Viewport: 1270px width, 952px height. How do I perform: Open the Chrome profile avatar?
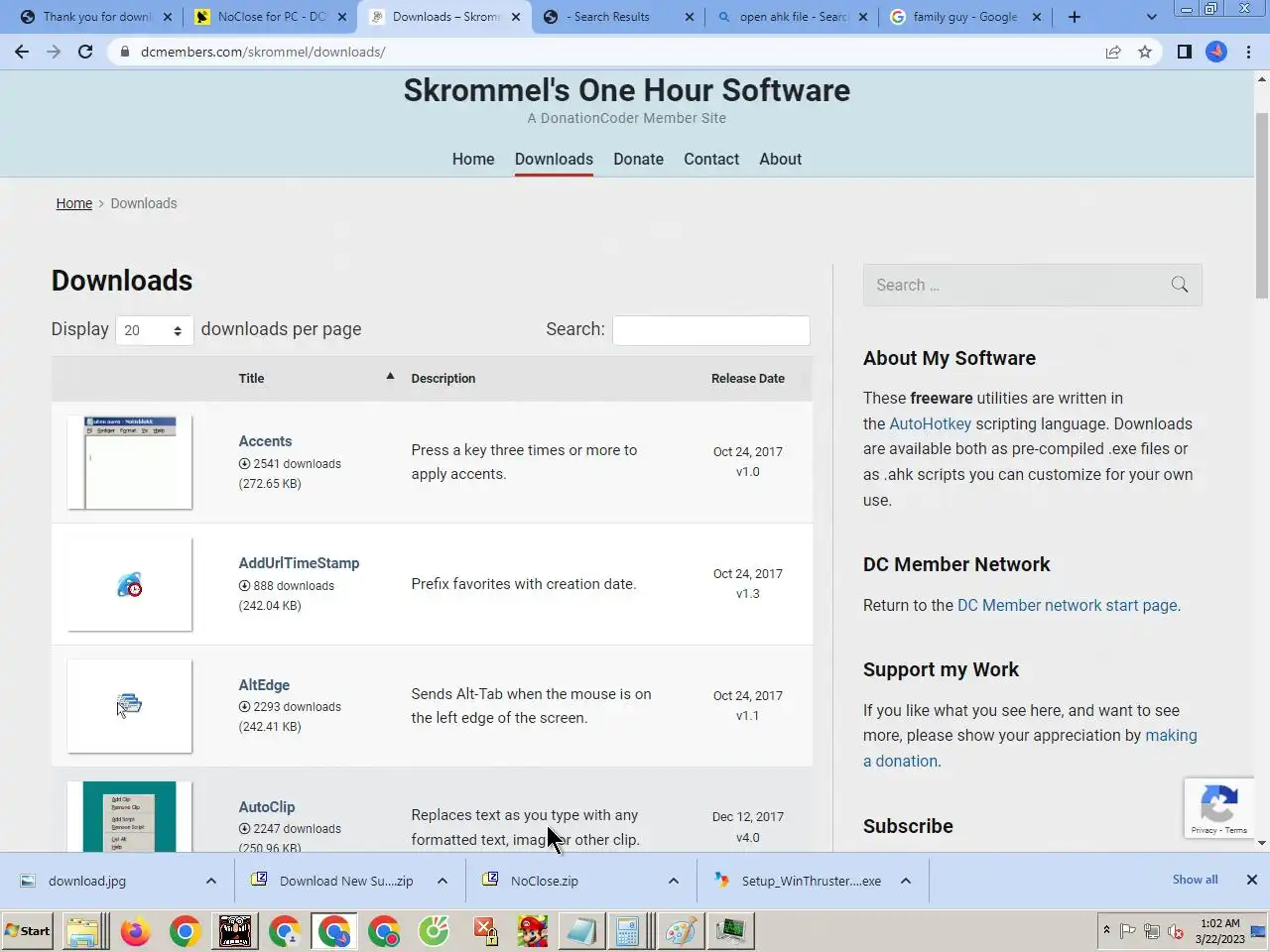pos(1216,52)
